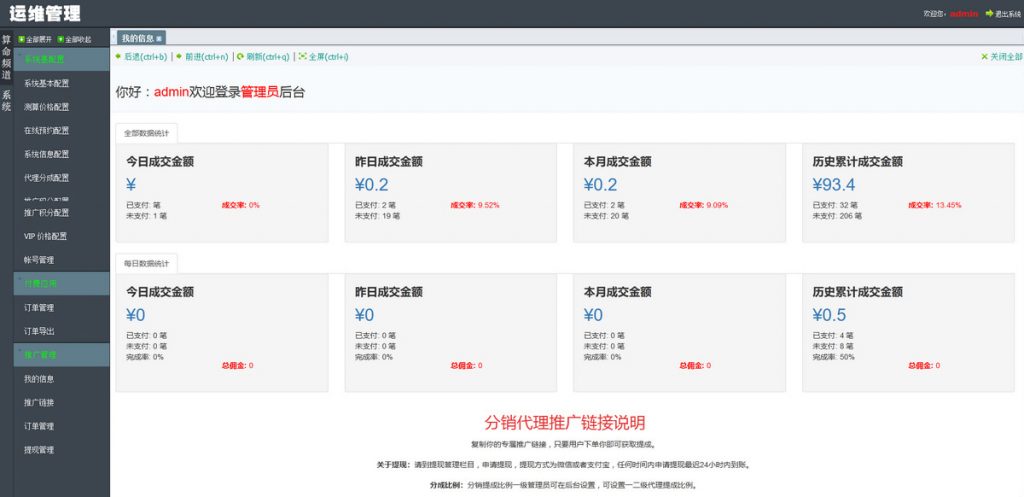This screenshot has width=1024, height=497.
Task: Switch to the 全部数据统计 tab
Action: (x=147, y=131)
